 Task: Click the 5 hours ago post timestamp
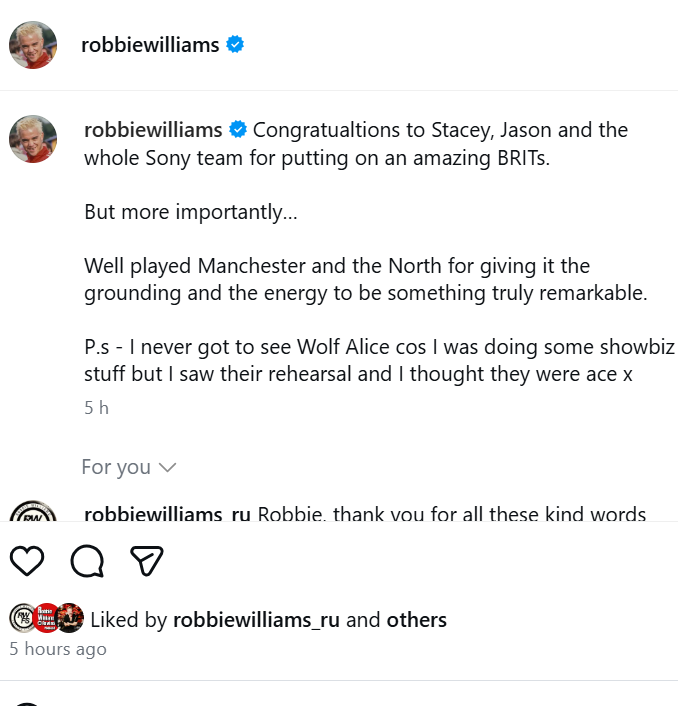coord(58,649)
